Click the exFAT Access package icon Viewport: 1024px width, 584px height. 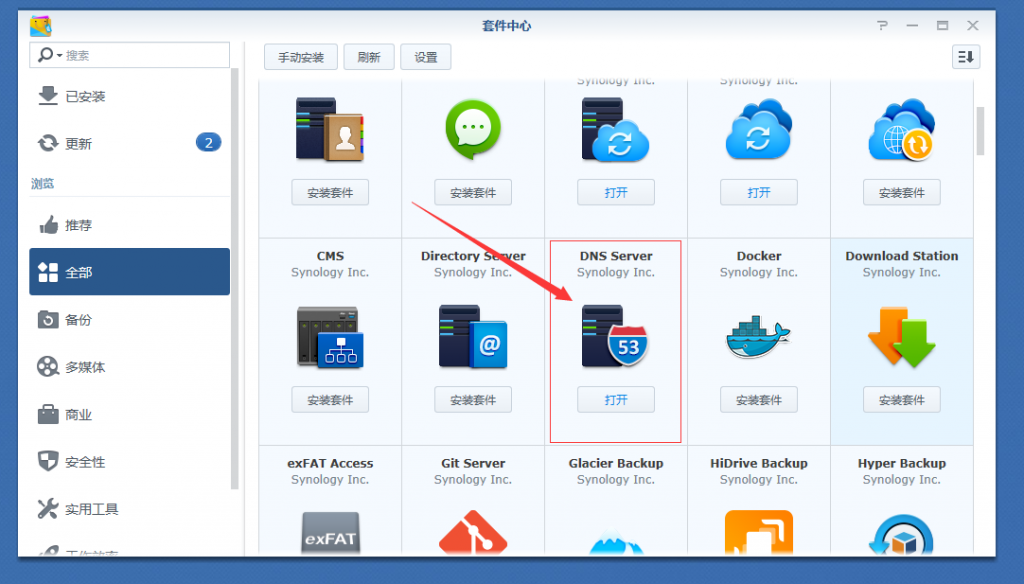(x=330, y=533)
